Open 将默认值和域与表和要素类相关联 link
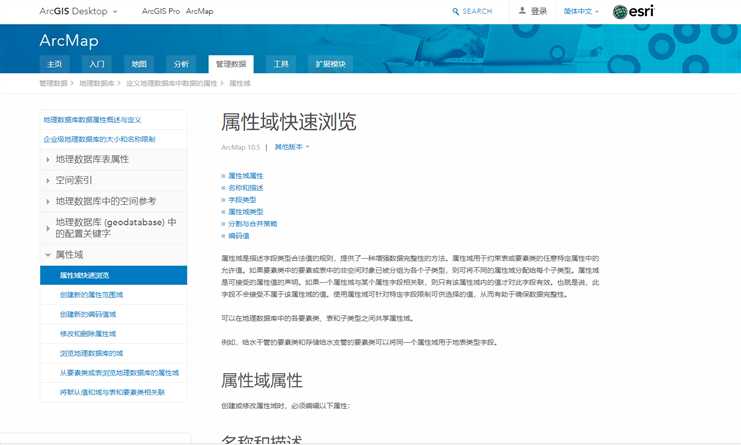The height and width of the screenshot is (445, 741). 112,392
